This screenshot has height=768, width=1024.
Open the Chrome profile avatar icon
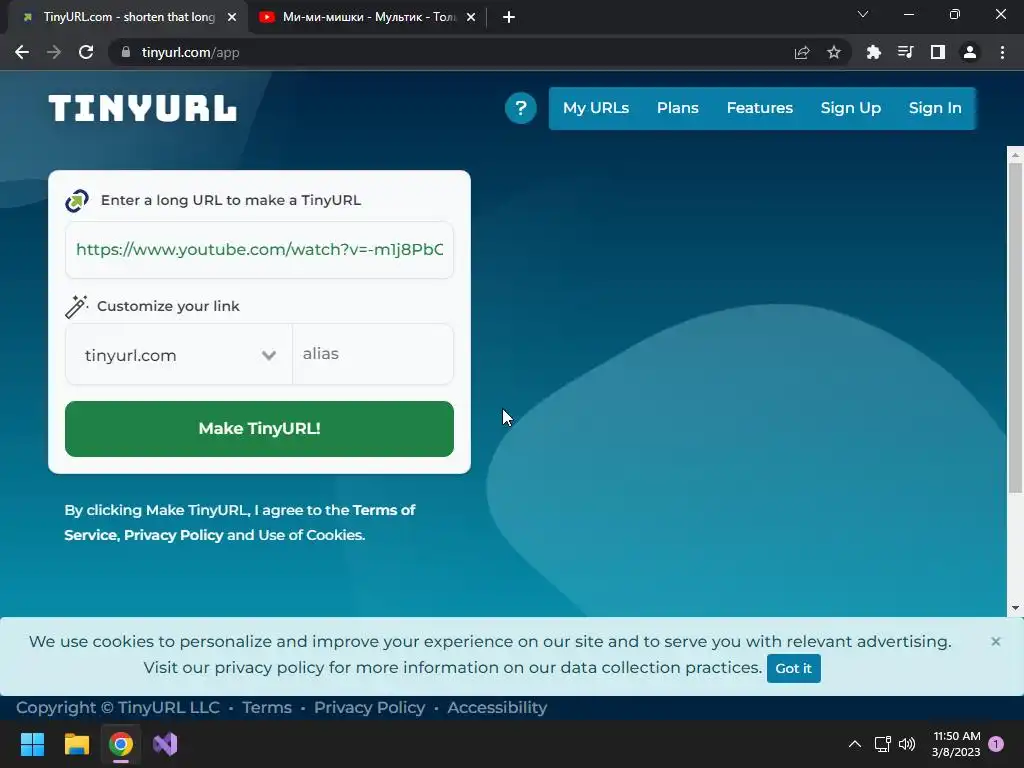970,52
